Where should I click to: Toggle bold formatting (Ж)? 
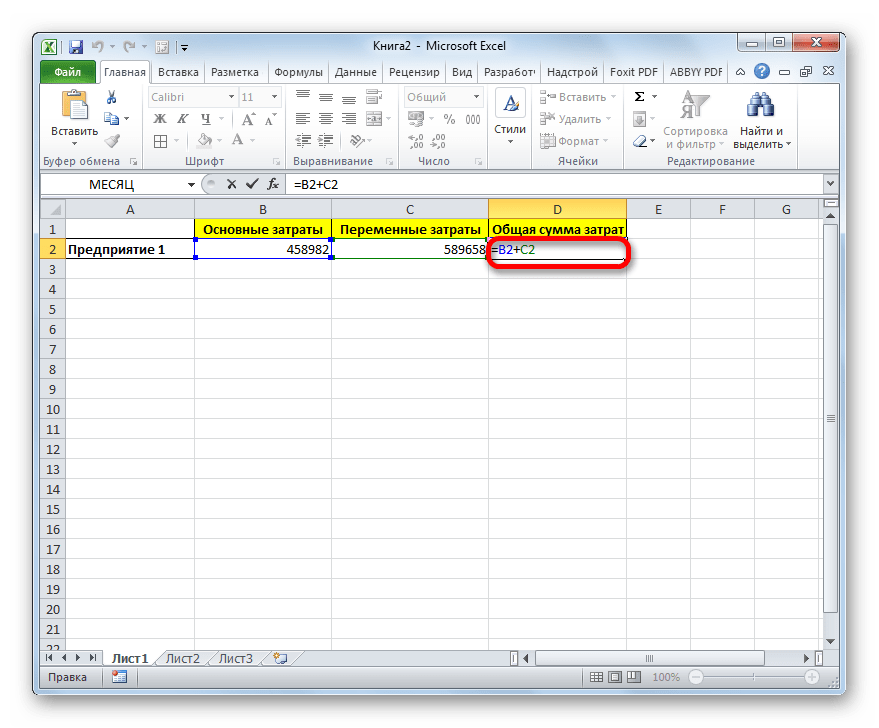pos(159,119)
